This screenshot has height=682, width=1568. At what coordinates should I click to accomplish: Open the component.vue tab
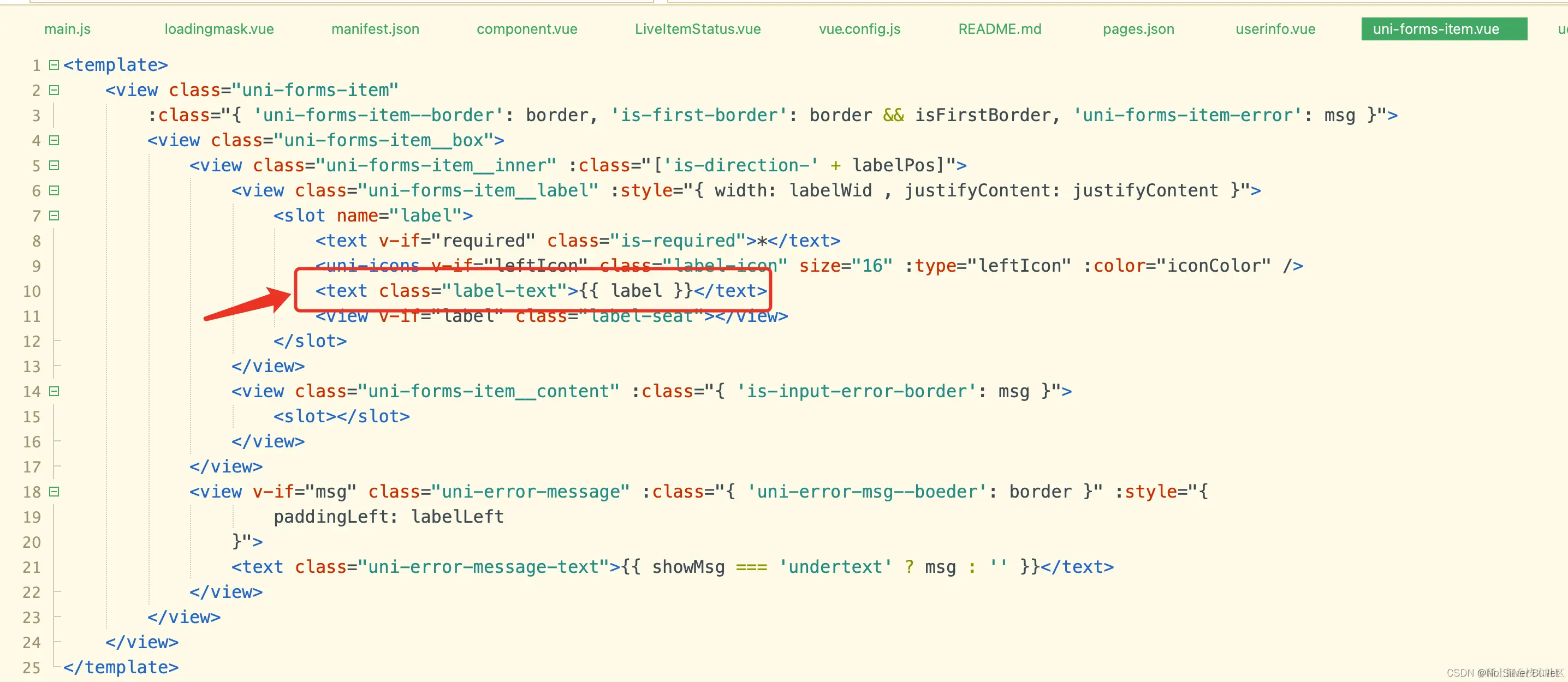tap(526, 28)
